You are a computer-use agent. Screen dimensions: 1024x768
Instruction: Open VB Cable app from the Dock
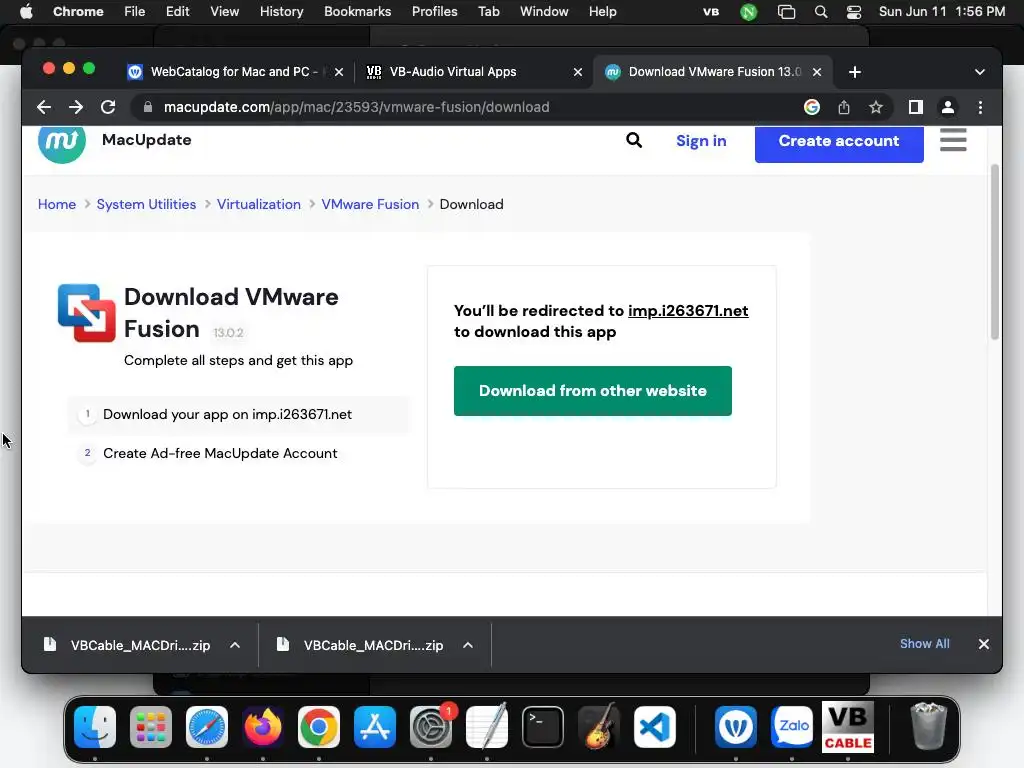(848, 727)
